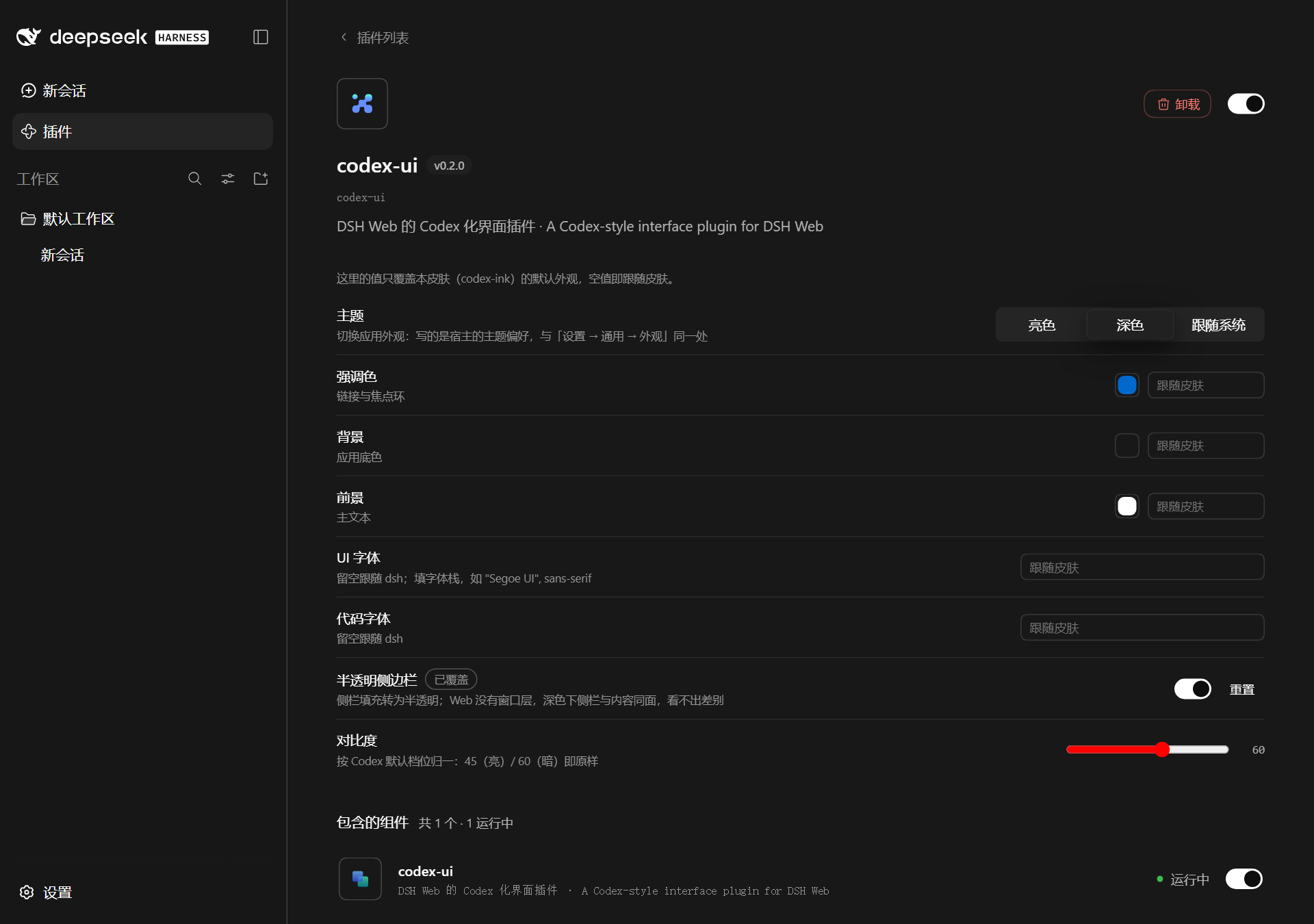Collapse the sidebar panel icon
The image size is (1314, 924).
(261, 37)
